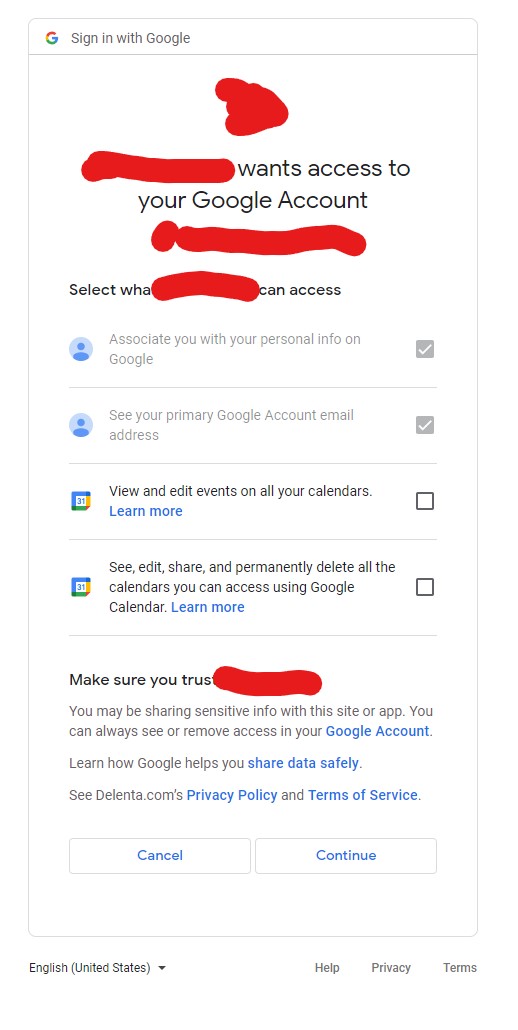Click profile icon beside personal info permission
Viewport: 518px width, 1030px height.
pos(81,349)
